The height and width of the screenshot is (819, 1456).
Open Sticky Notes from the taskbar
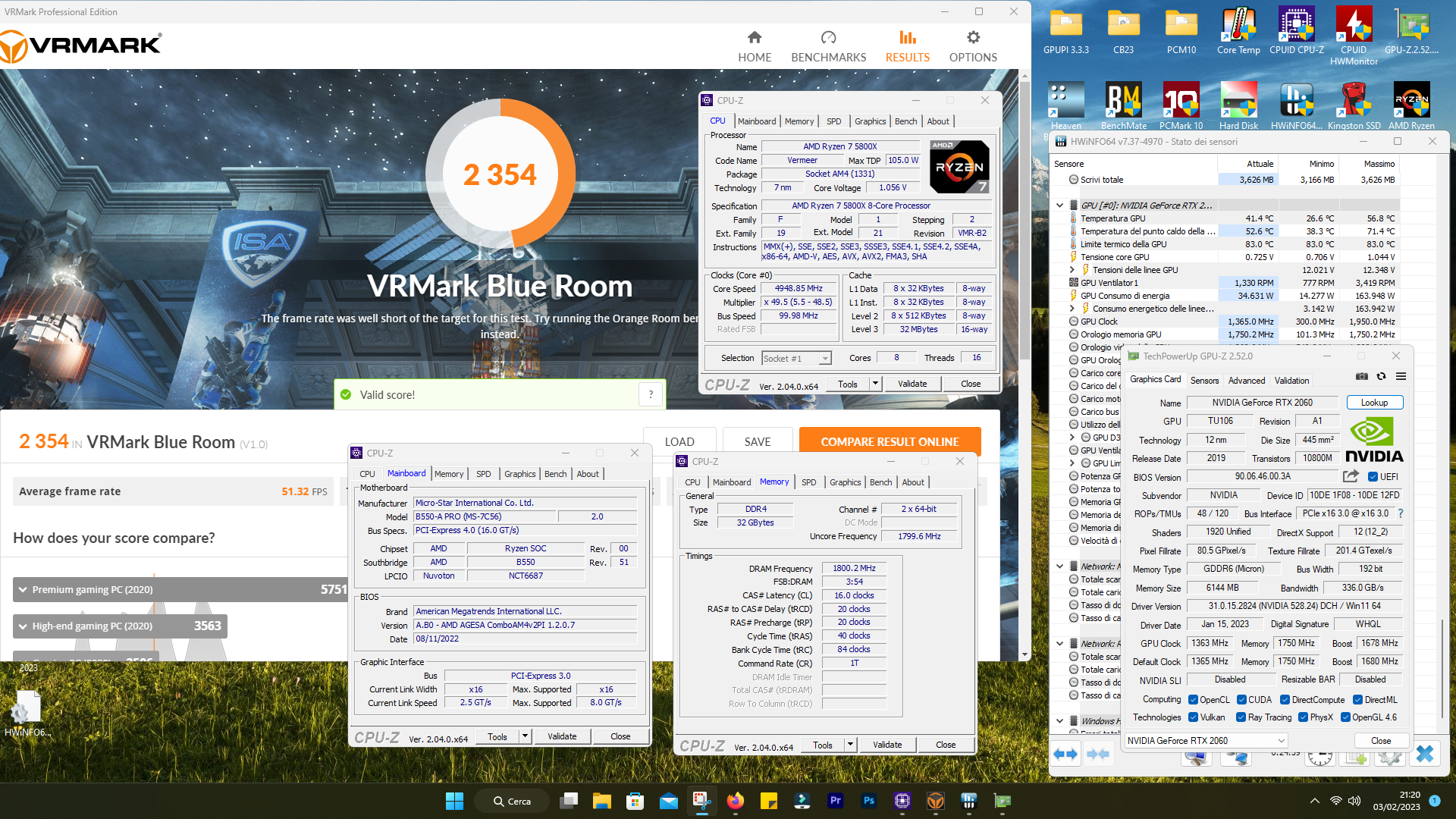(768, 801)
